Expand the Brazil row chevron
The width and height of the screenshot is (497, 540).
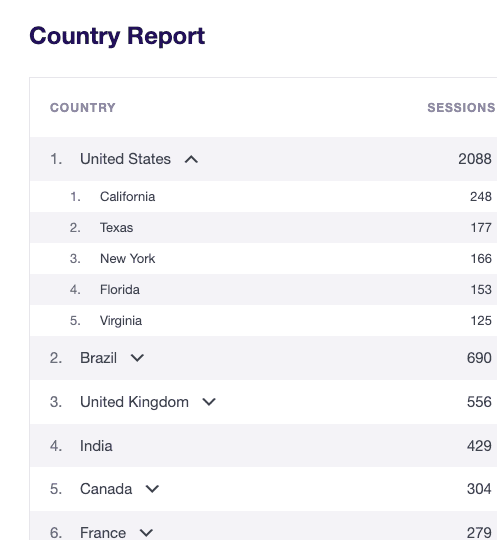pos(137,358)
